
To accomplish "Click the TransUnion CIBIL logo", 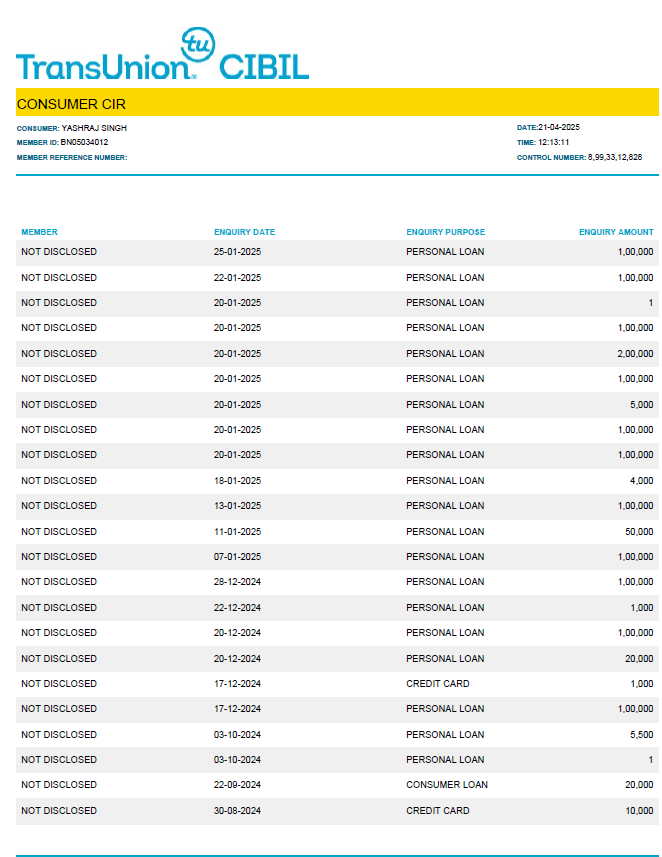I will (x=162, y=62).
